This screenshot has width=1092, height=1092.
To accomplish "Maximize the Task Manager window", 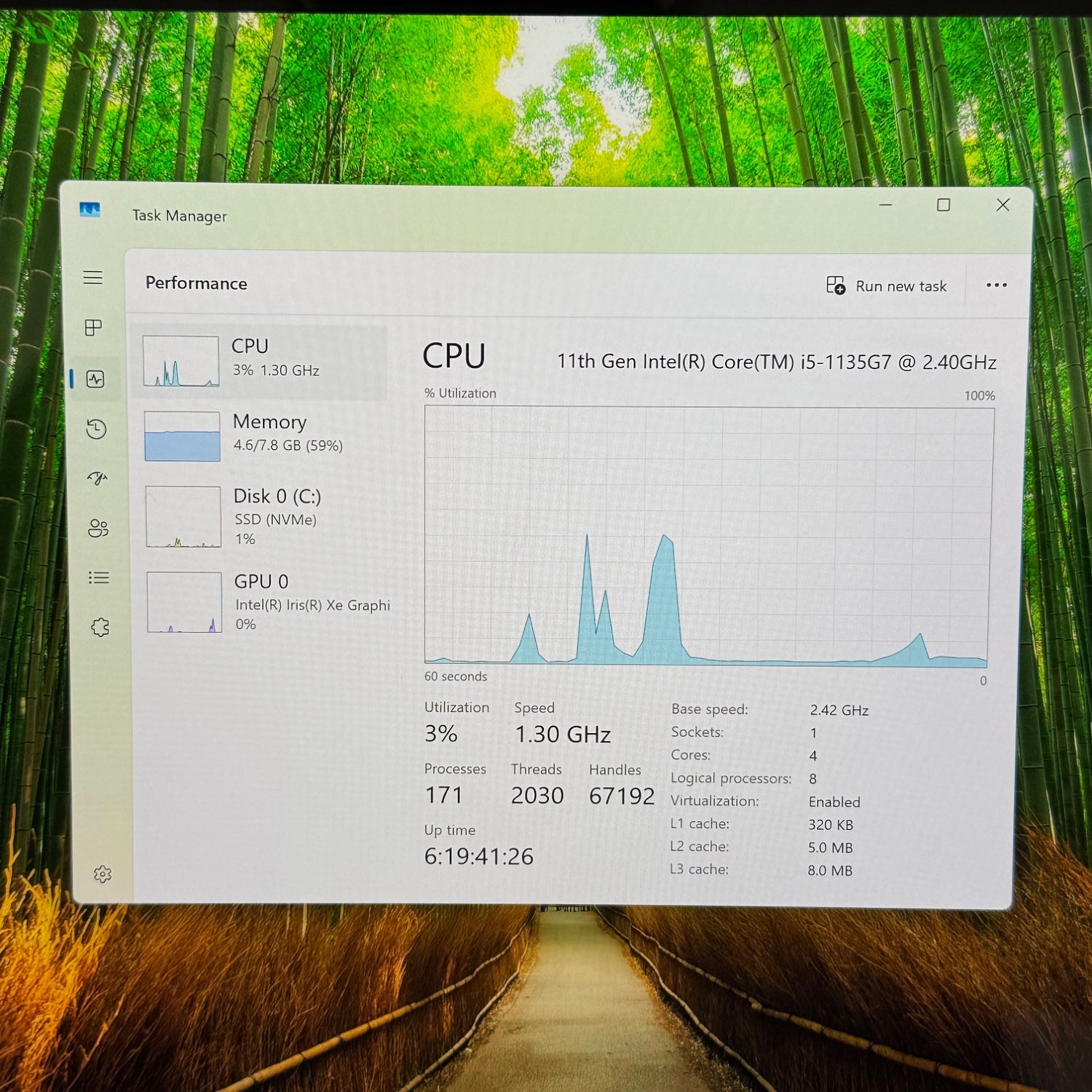I will pyautogui.click(x=943, y=205).
